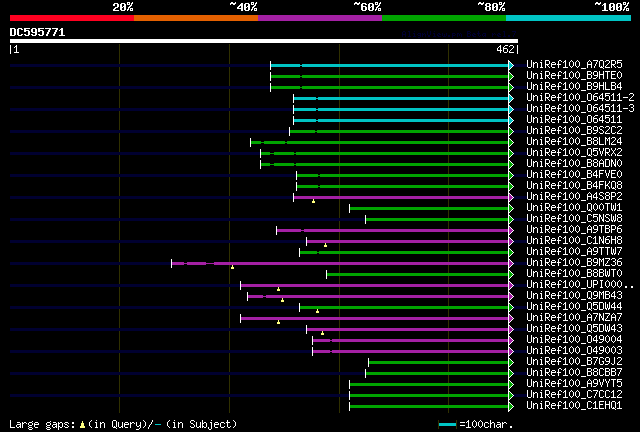Screen dimensions: 640x432
Task: Click the red 20% identity legend segment
Action: pos(72,18)
